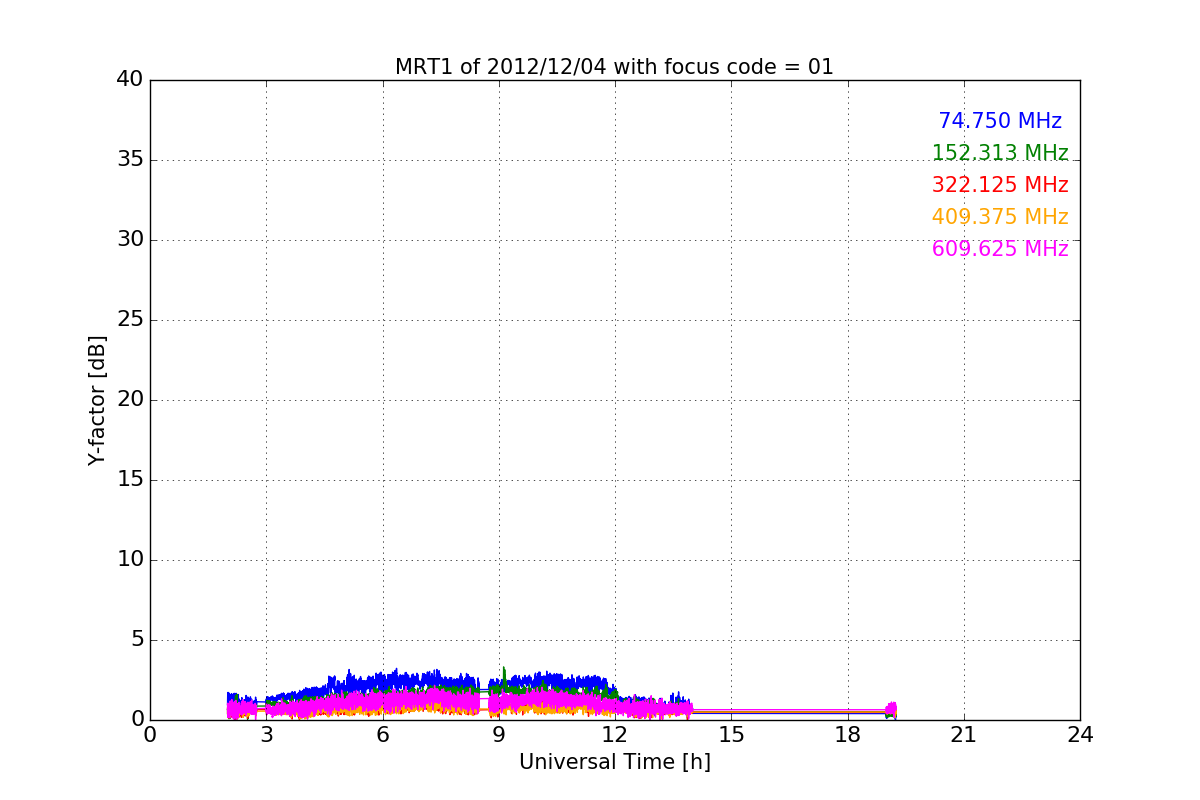Click the x-axis tick label 12

[615, 735]
